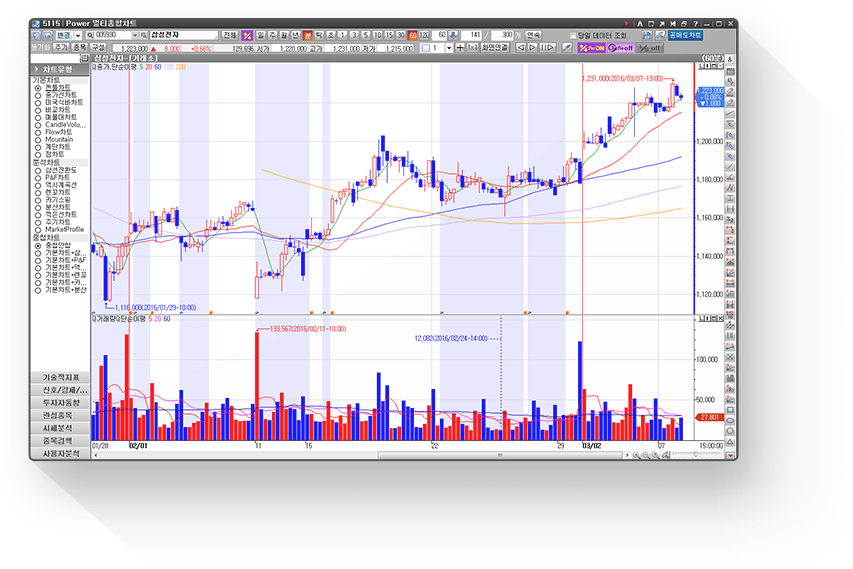Click the purple percent ON toggle
Screen dimensions: 853x569
591,48
